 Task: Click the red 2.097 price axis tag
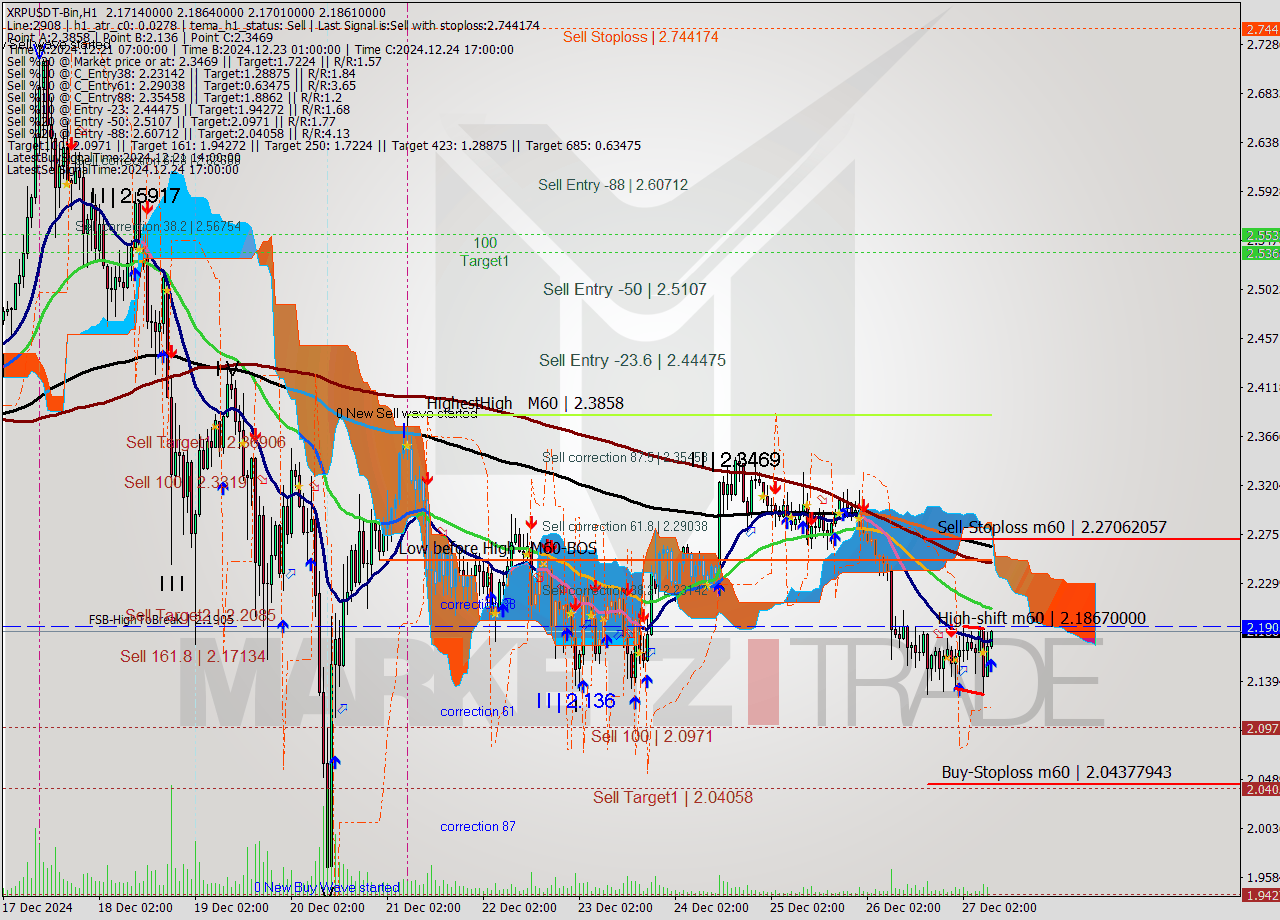click(1260, 728)
